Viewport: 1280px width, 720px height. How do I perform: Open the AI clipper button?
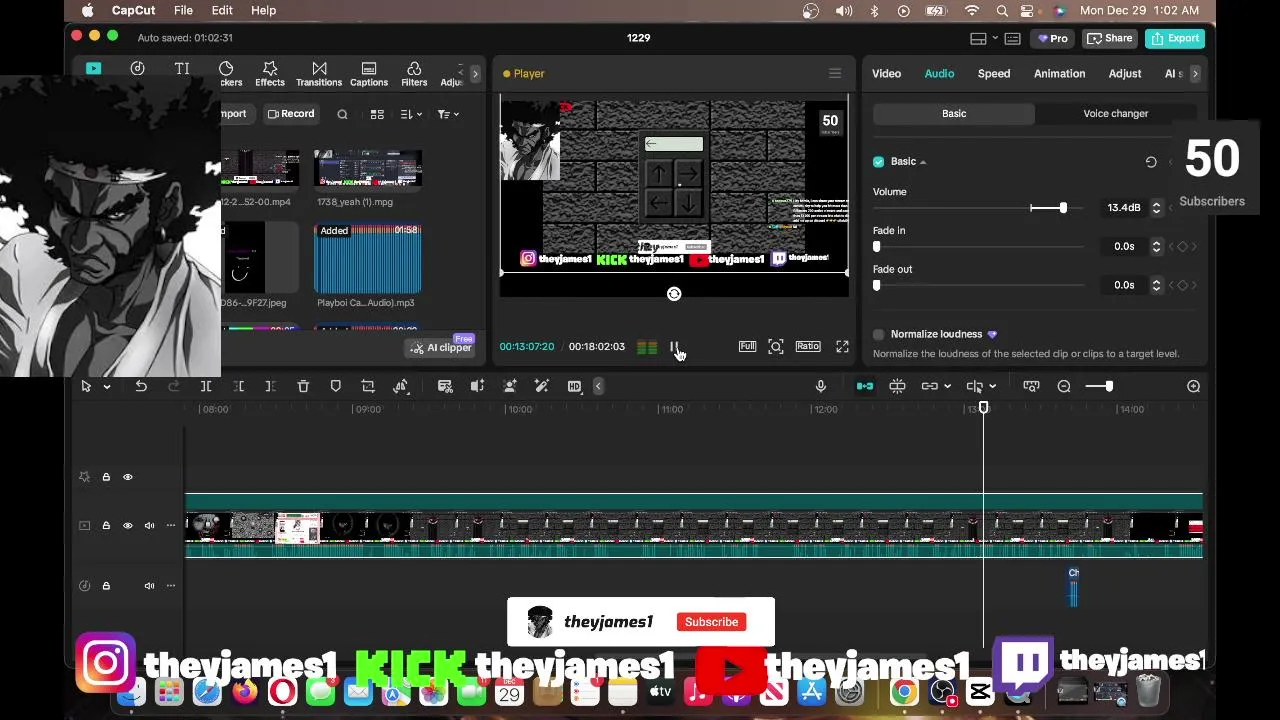441,348
